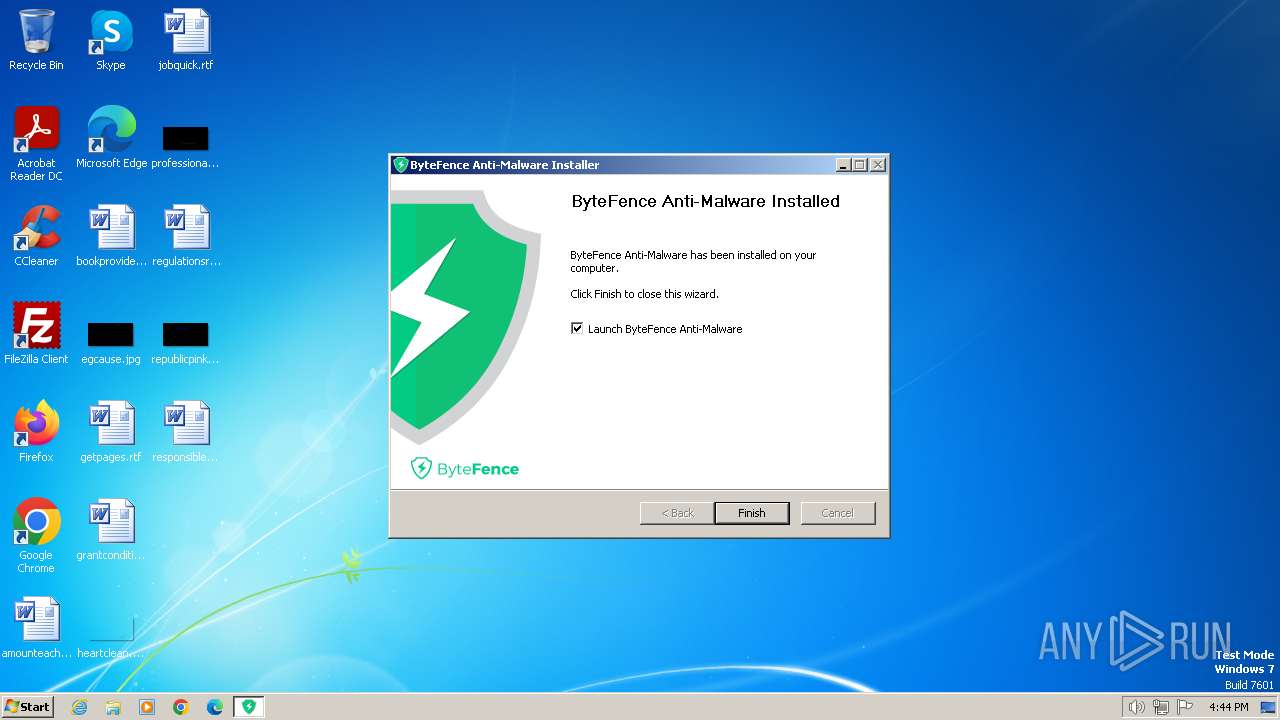Image resolution: width=1280 pixels, height=720 pixels.
Task: Click the disabled Back button
Action: click(x=677, y=513)
